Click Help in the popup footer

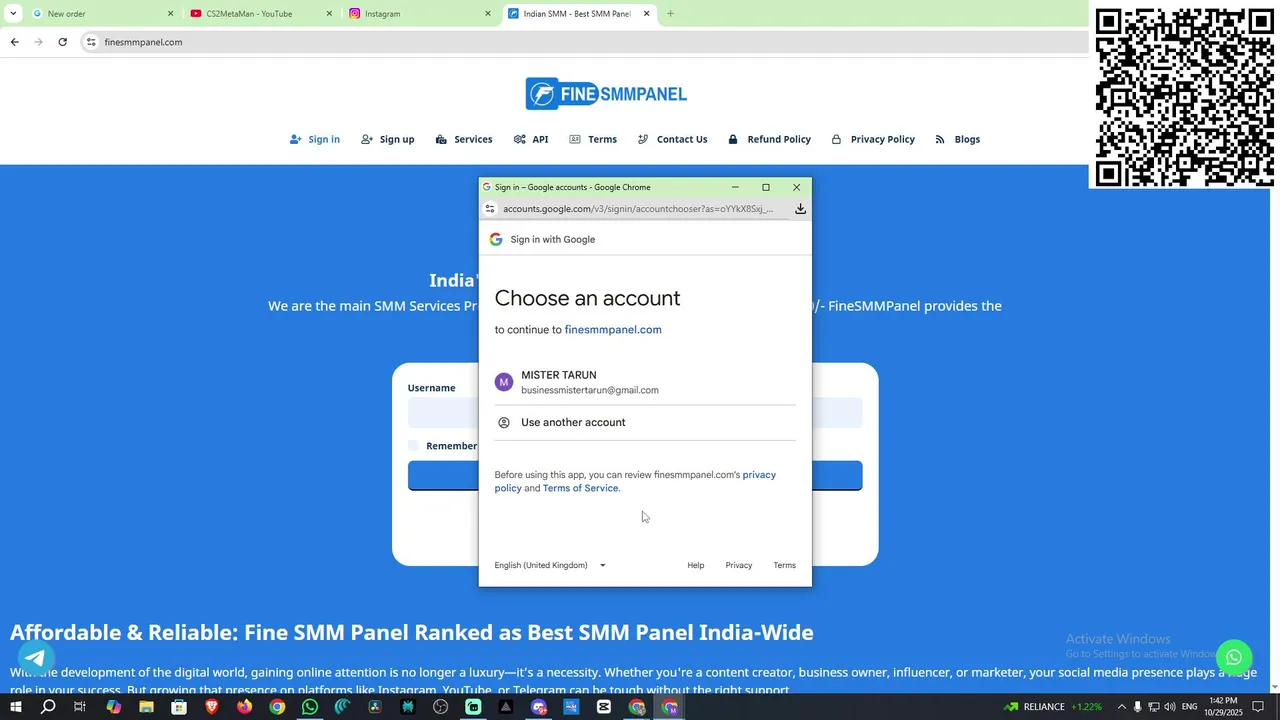(695, 566)
